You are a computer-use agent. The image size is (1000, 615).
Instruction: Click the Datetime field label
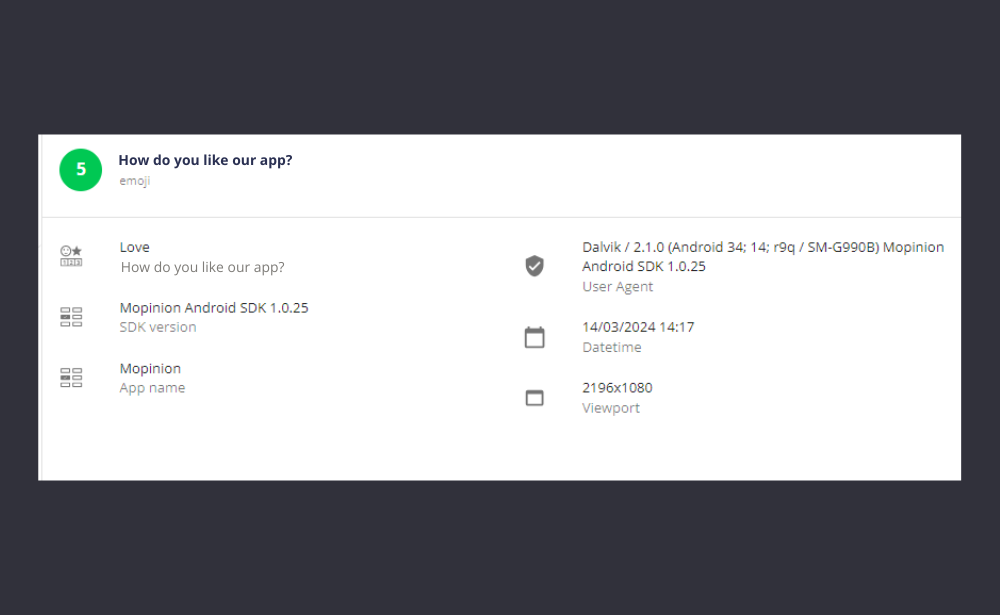(x=612, y=347)
